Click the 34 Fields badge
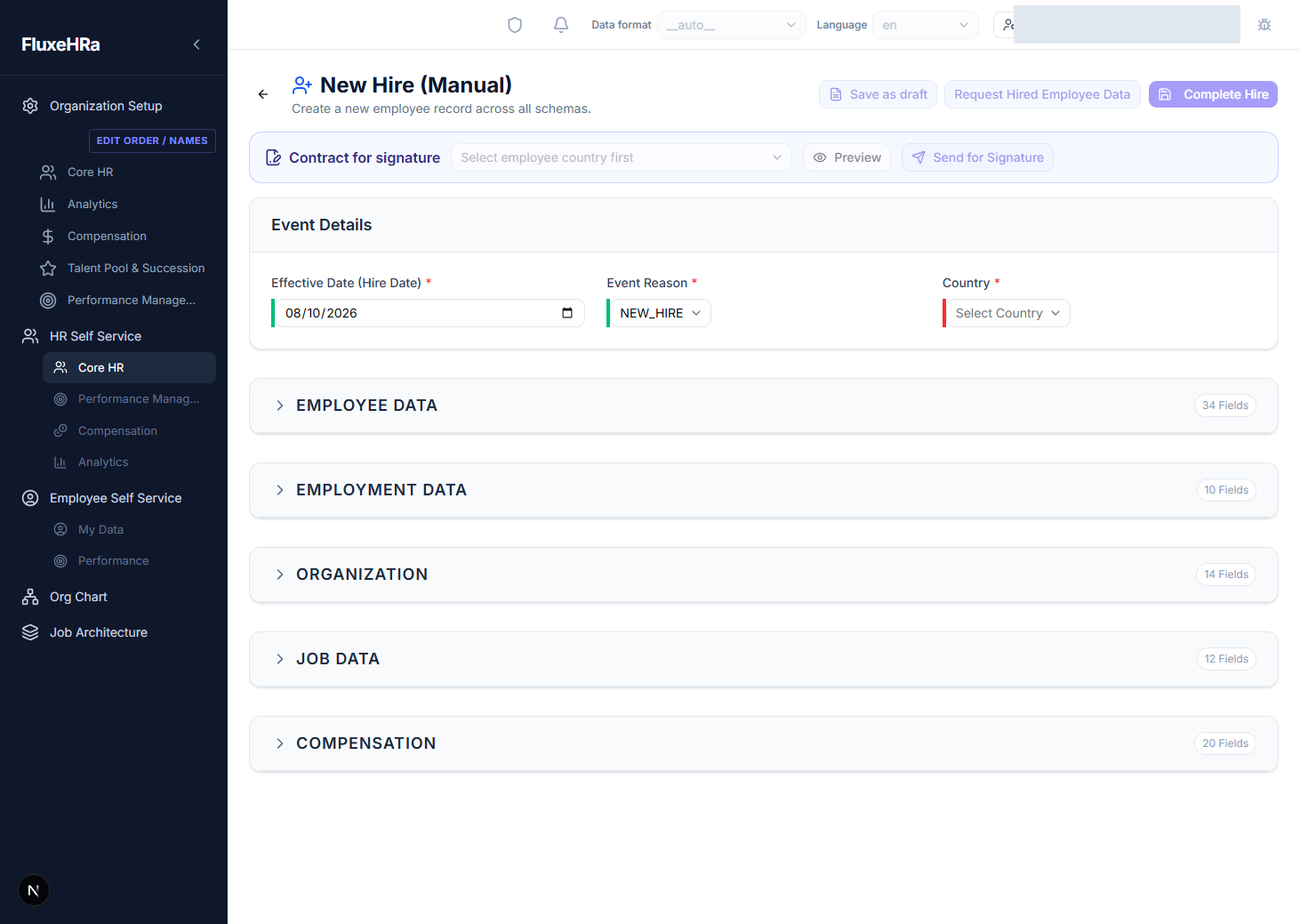The height and width of the screenshot is (924, 1300). [x=1225, y=406]
